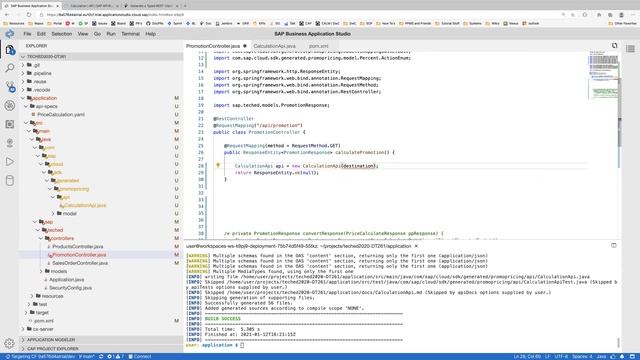
Task: Collapse the application folder
Action: pos(23,98)
